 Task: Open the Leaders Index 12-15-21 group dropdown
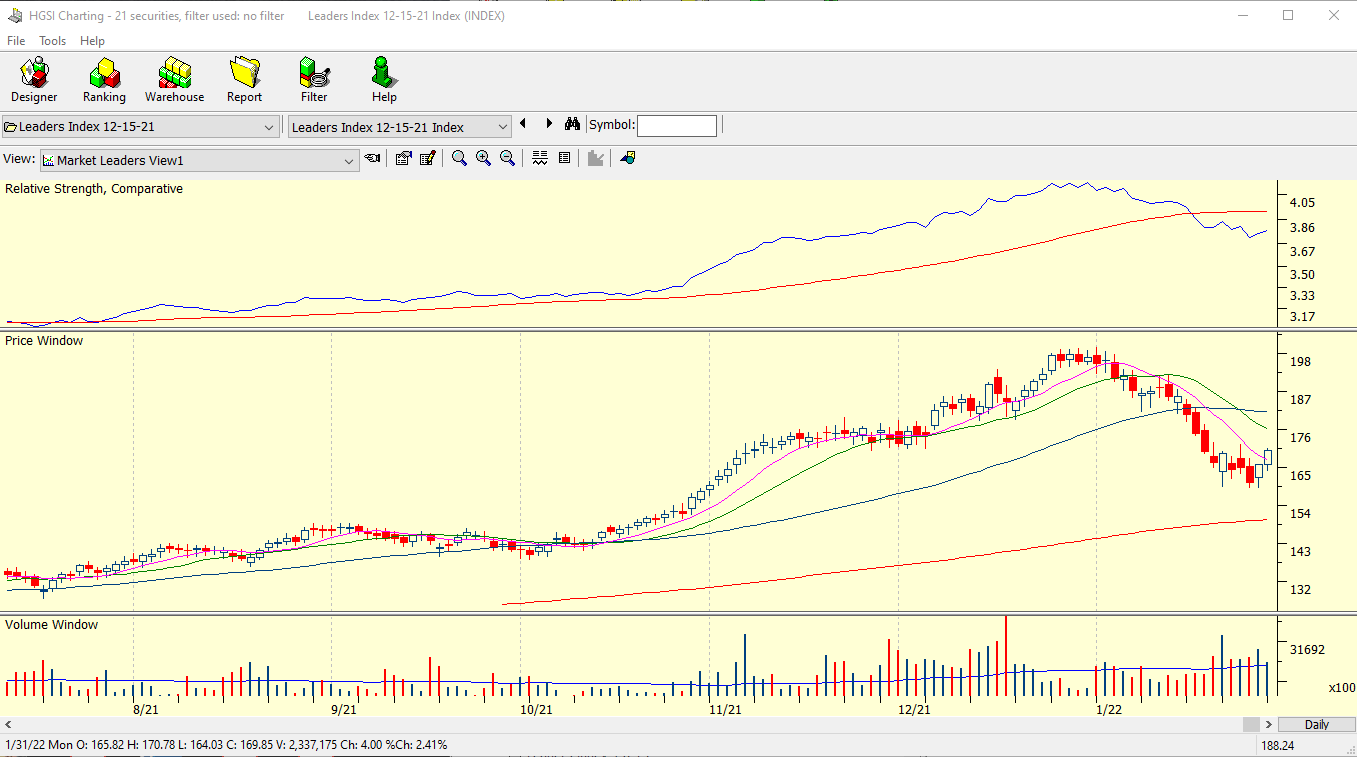(x=140, y=127)
